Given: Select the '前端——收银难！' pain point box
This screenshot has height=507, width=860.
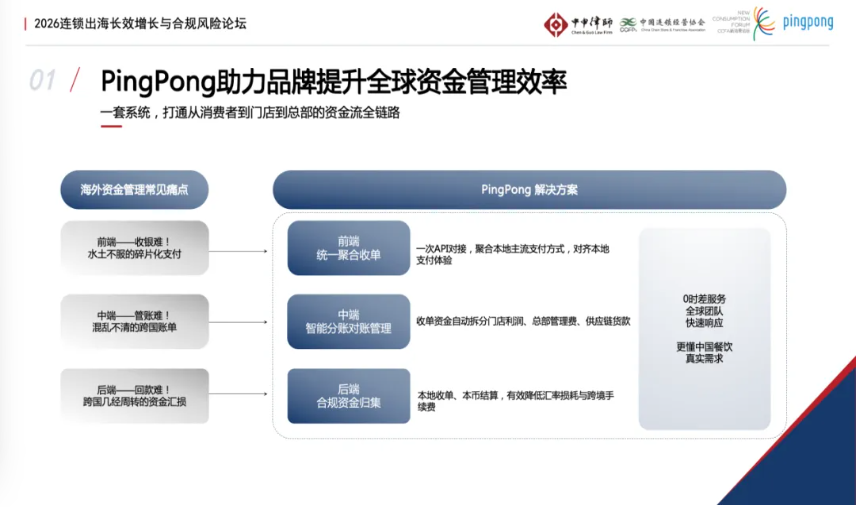Looking at the screenshot, I should tap(134, 248).
